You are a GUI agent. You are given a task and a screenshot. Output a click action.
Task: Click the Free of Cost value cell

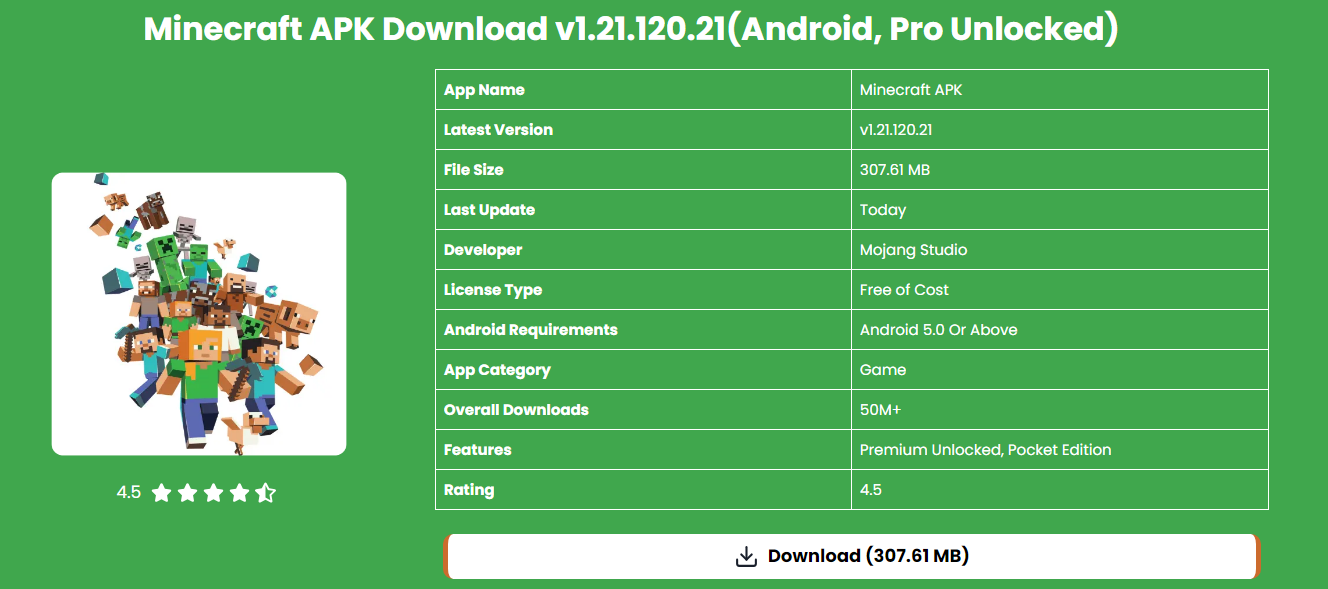(x=1059, y=290)
